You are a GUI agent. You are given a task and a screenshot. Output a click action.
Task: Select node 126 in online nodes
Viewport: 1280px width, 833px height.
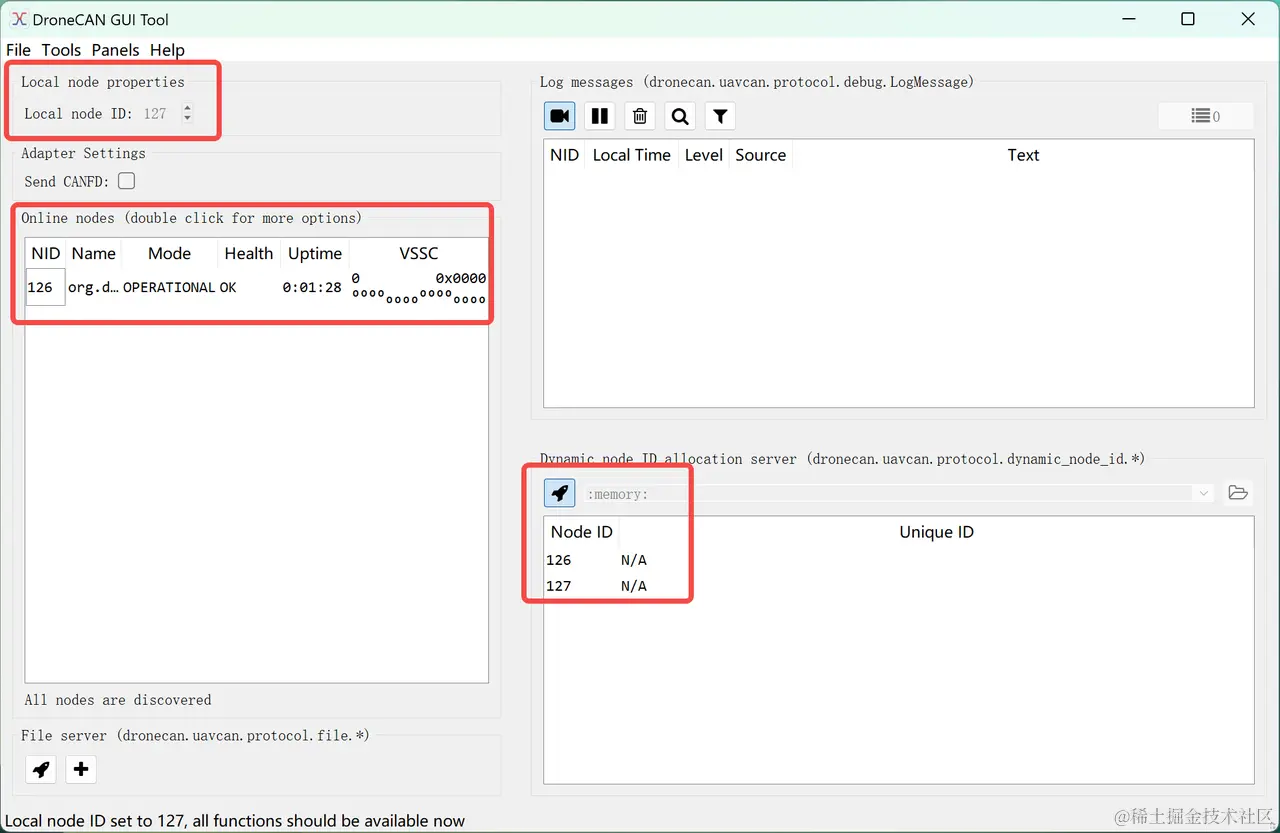45,287
